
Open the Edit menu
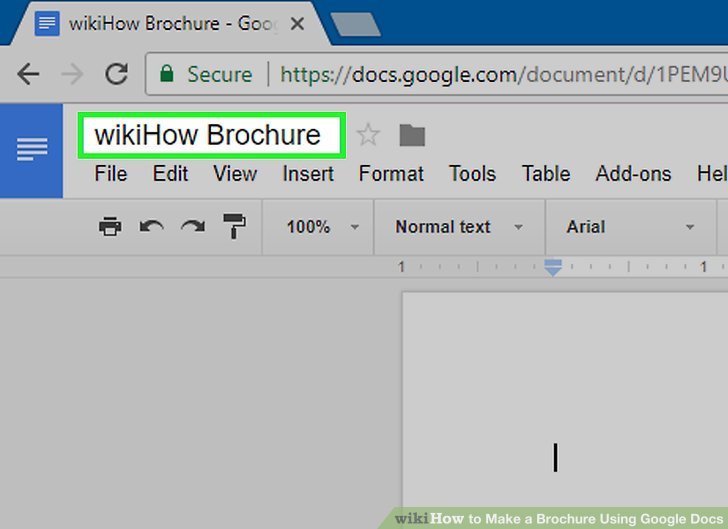coord(170,174)
